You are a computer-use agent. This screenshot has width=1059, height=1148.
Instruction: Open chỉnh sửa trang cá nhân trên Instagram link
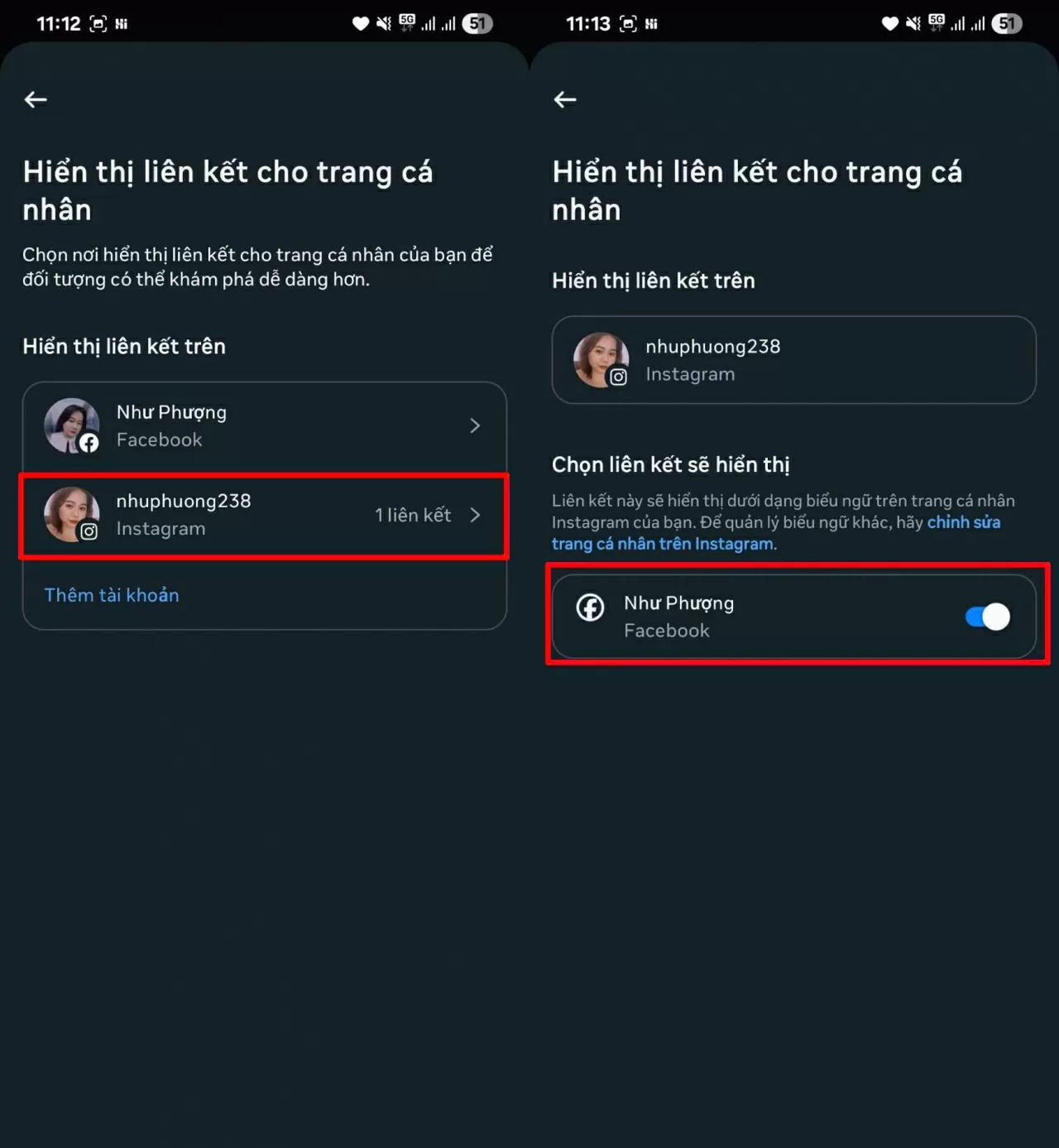(662, 544)
